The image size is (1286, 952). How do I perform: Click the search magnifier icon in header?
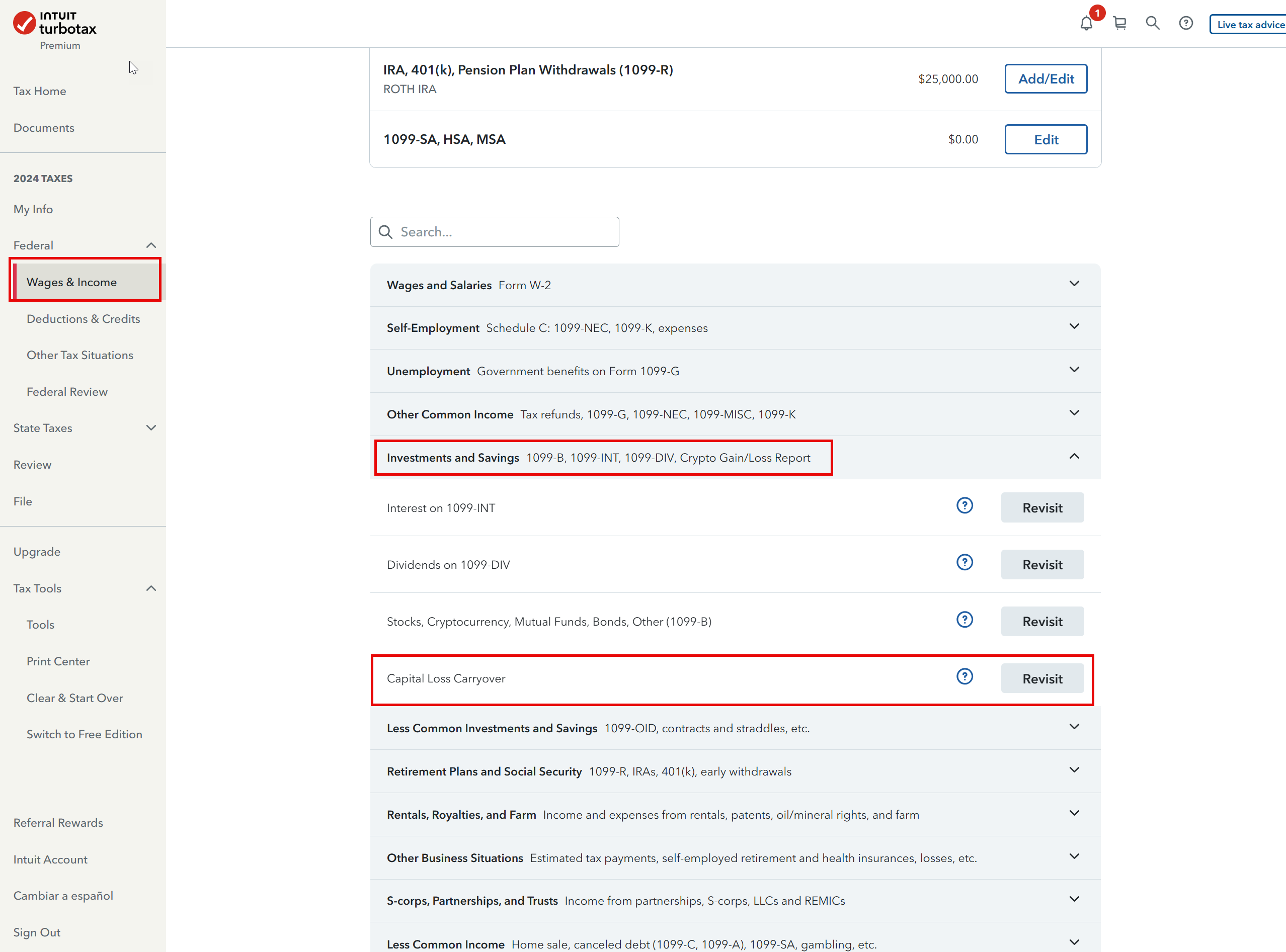click(1152, 24)
